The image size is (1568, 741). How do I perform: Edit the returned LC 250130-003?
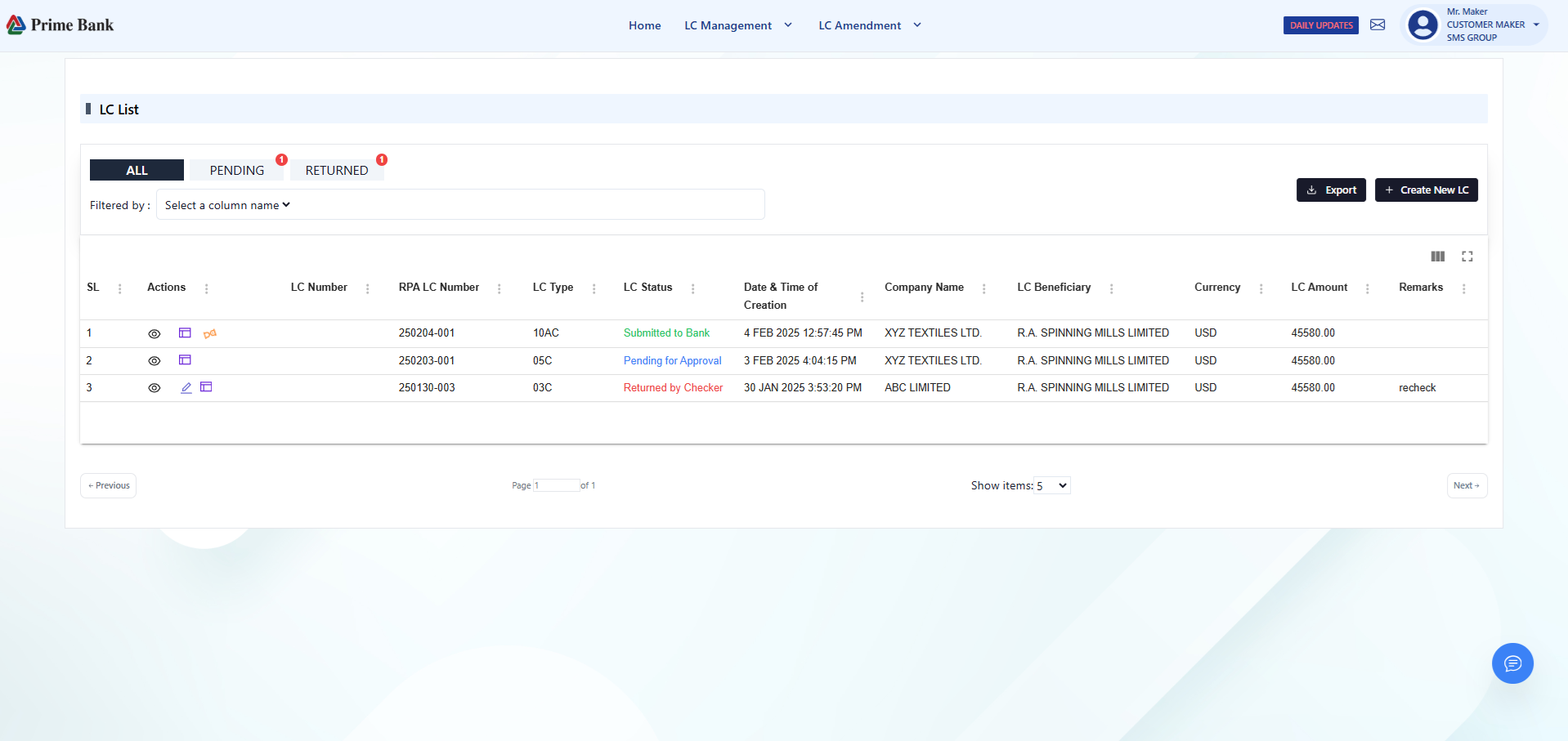coord(186,388)
